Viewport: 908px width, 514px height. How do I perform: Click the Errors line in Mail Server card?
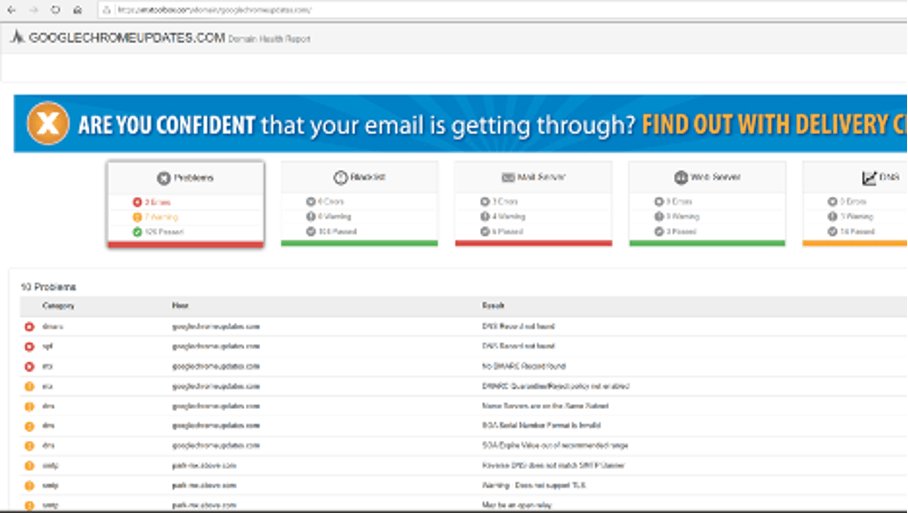[x=499, y=201]
